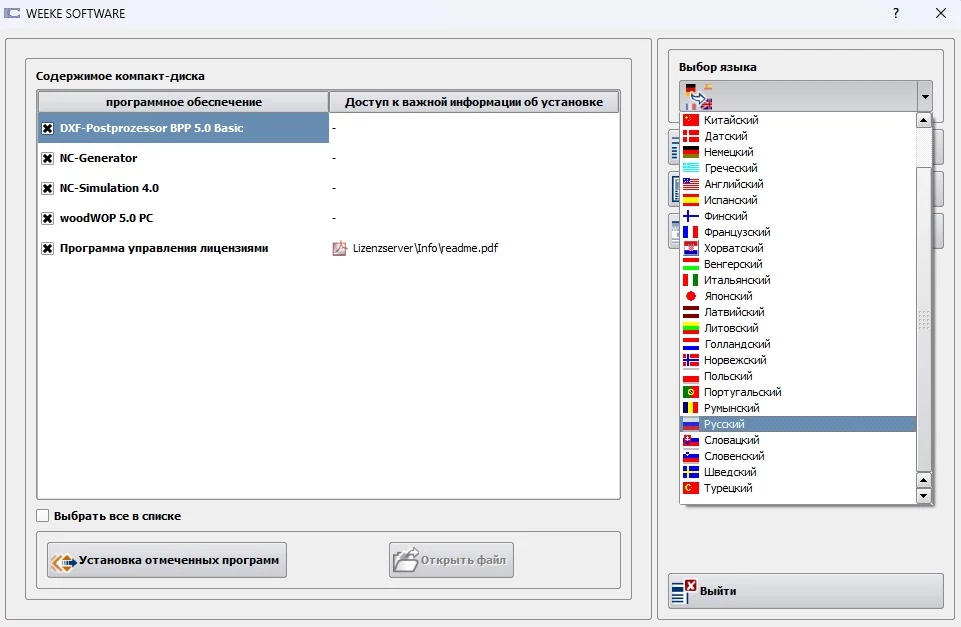961x627 pixels.
Task: Click the German flag icon
Action: point(691,152)
